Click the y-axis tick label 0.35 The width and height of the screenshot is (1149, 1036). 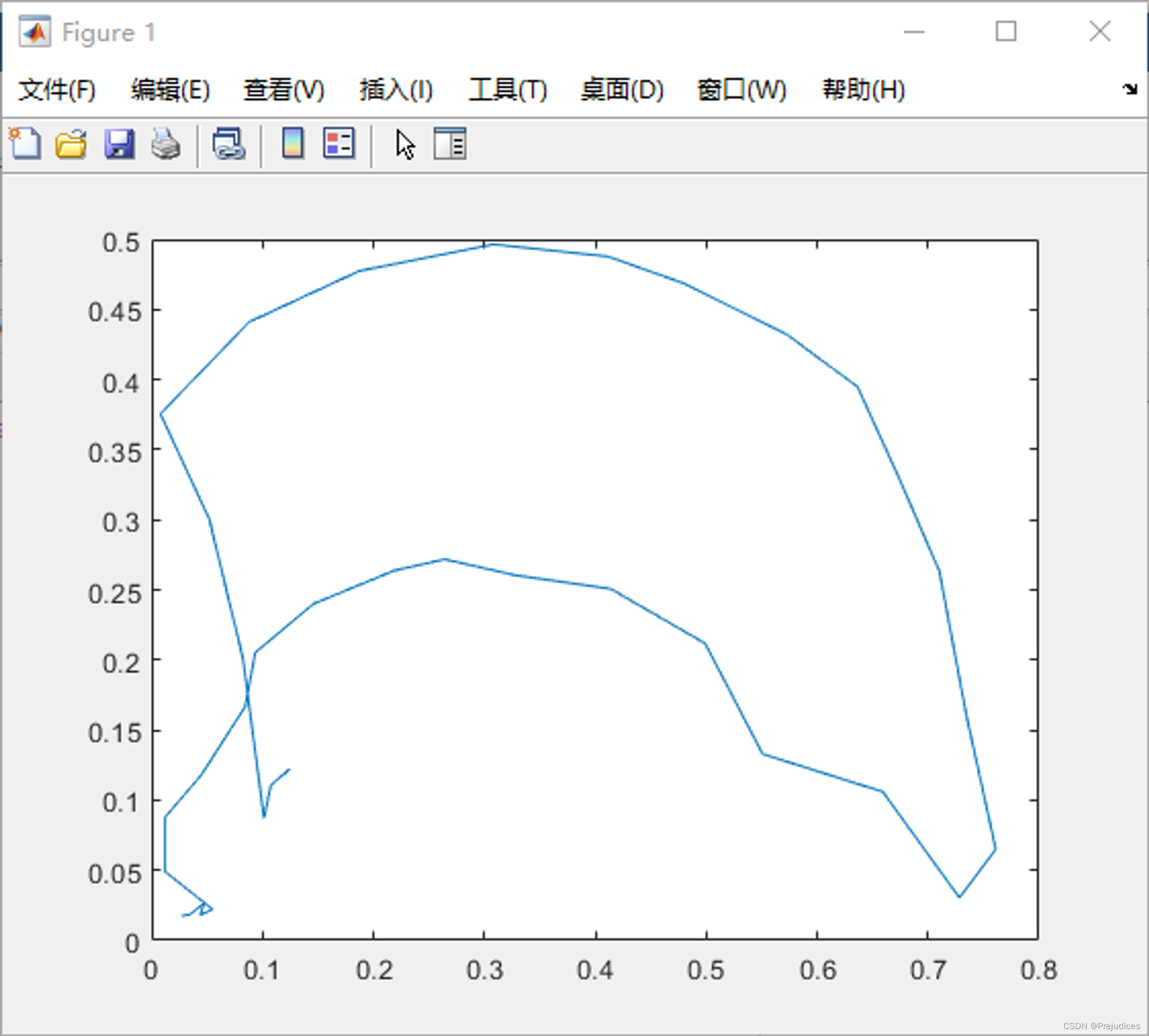pos(115,453)
